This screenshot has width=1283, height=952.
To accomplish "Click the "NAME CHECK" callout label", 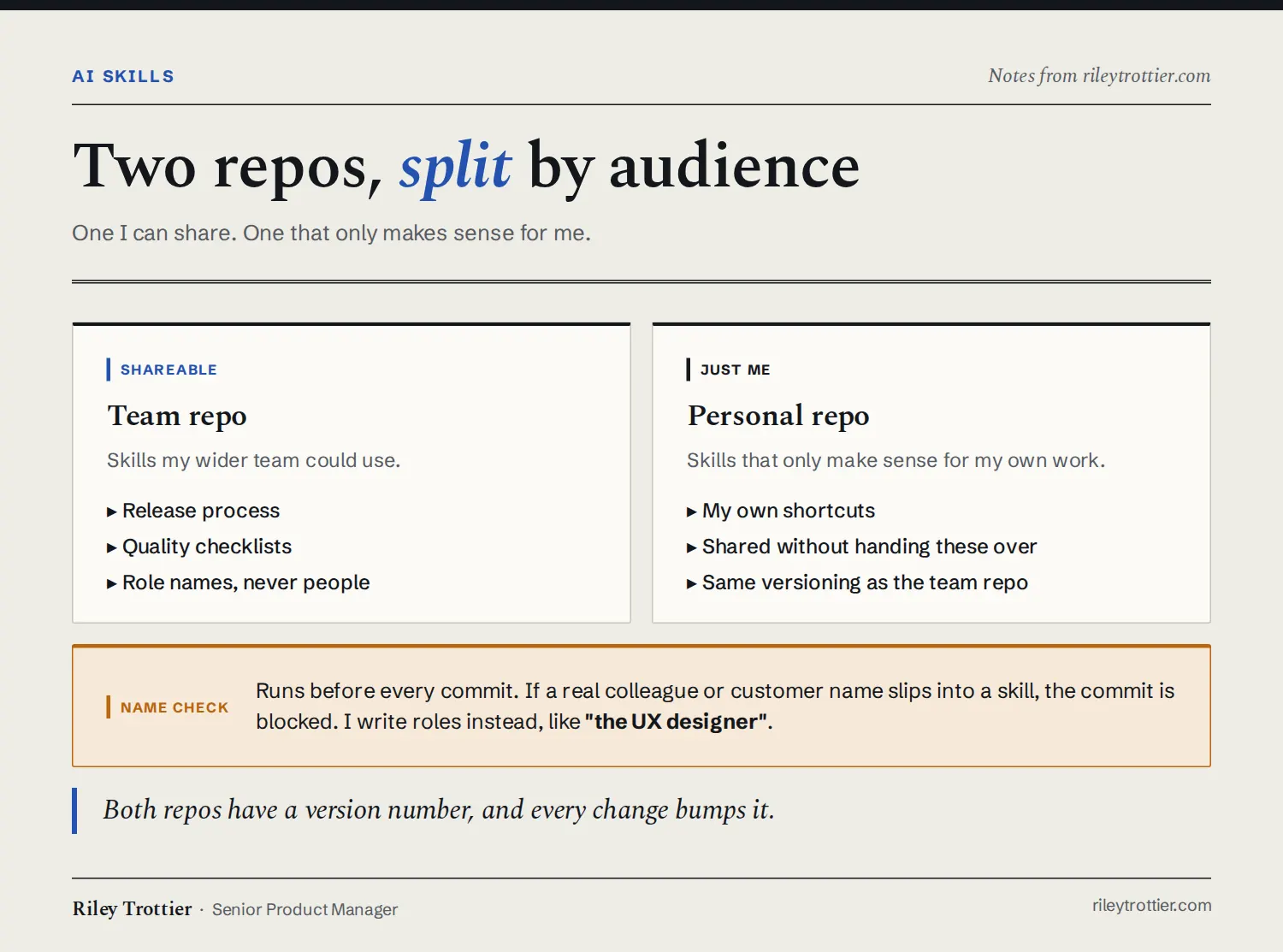I will tap(174, 707).
